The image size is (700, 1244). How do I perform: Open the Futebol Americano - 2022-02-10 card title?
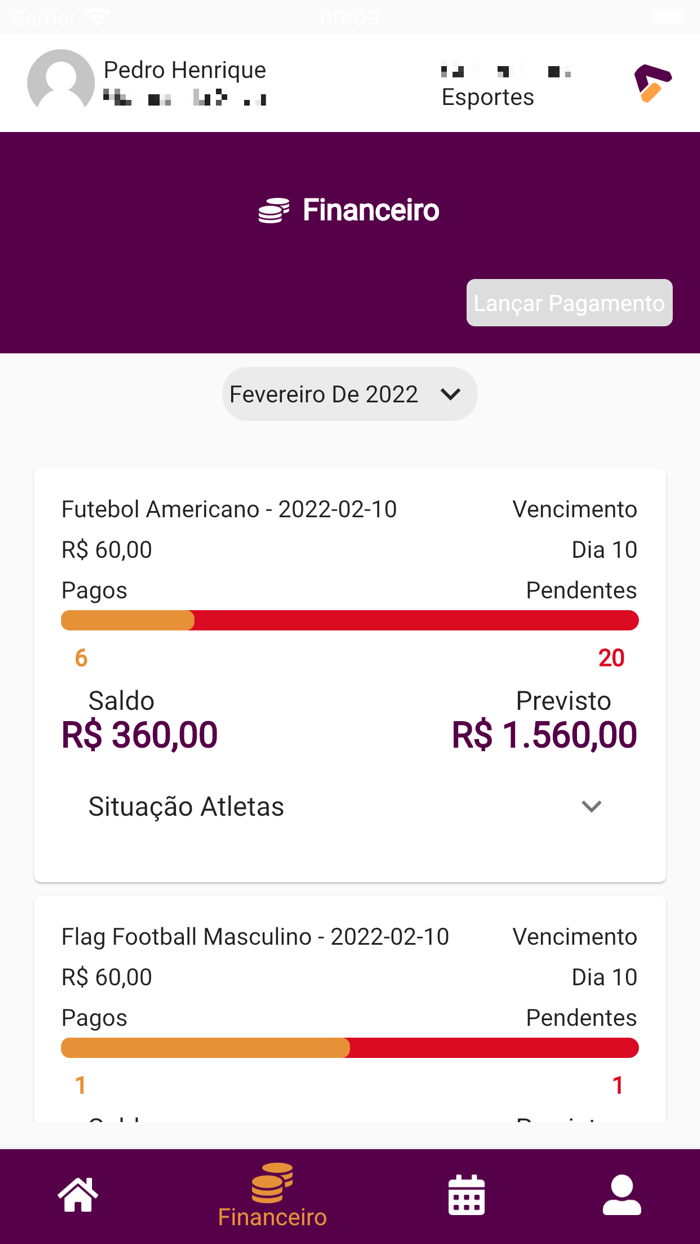(229, 510)
